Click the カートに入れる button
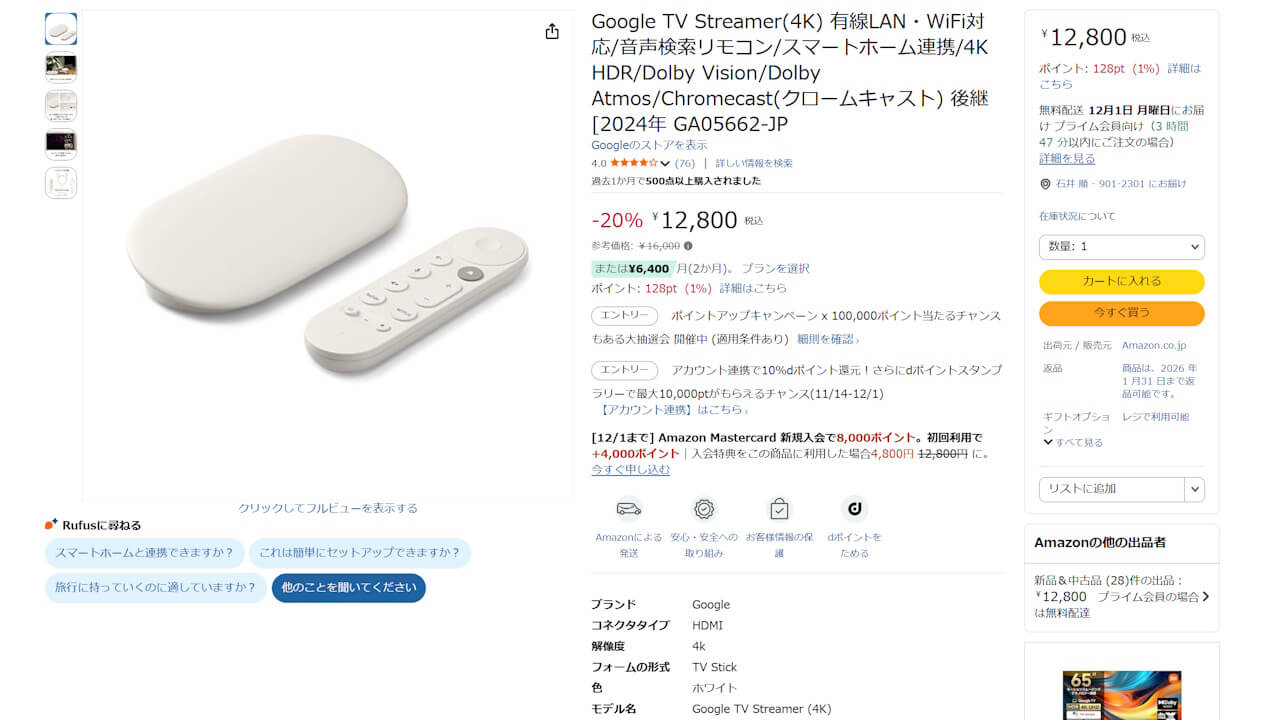1280x720 pixels. tap(1121, 282)
